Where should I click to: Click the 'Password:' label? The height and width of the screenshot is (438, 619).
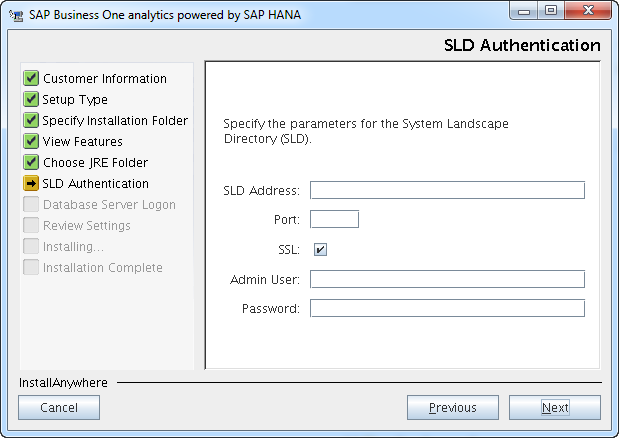(x=271, y=309)
